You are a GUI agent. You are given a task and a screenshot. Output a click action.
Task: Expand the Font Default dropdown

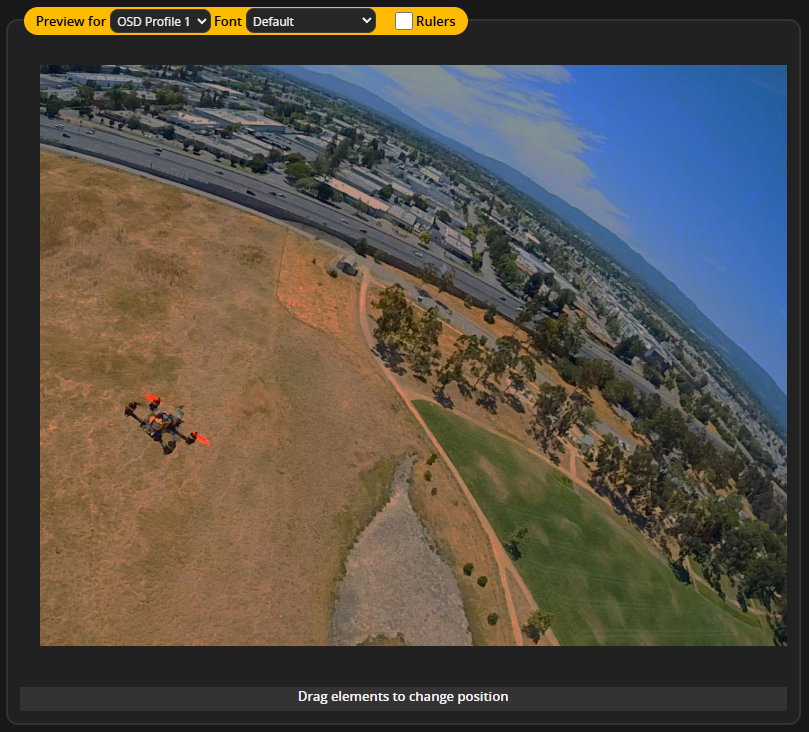[x=310, y=21]
